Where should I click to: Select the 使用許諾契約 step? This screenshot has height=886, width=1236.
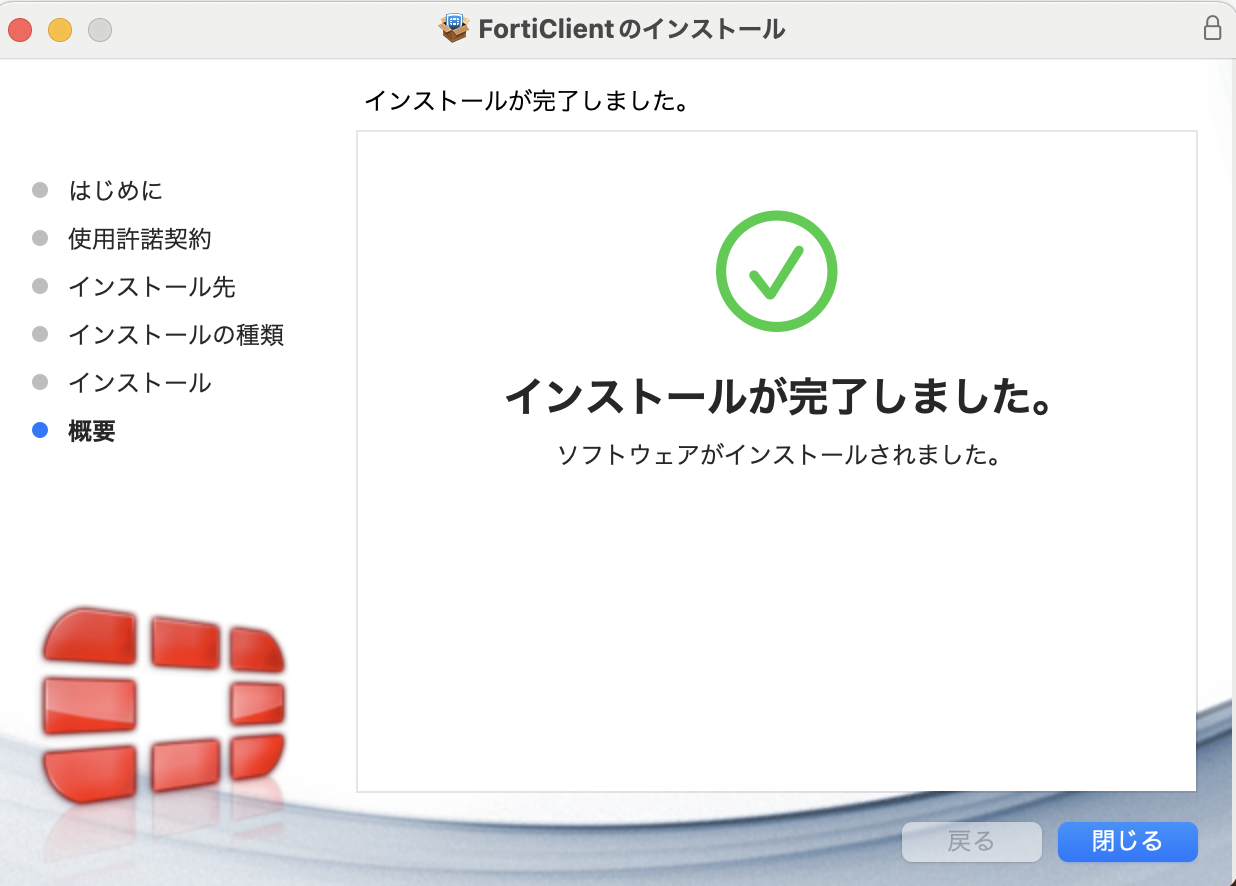tap(140, 238)
